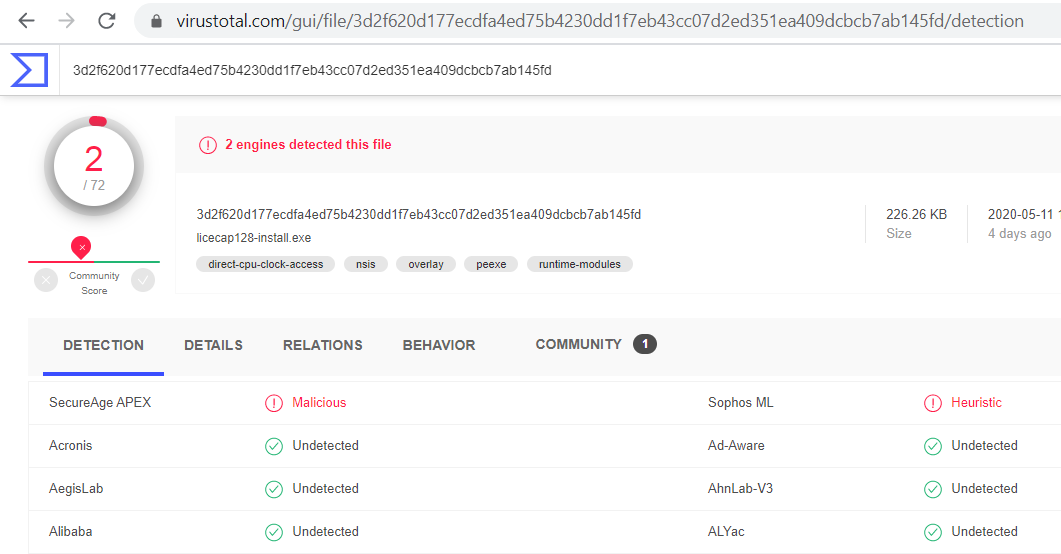1061x554 pixels.
Task: Vote harmless with the checkmark community score button
Action: coord(143,280)
